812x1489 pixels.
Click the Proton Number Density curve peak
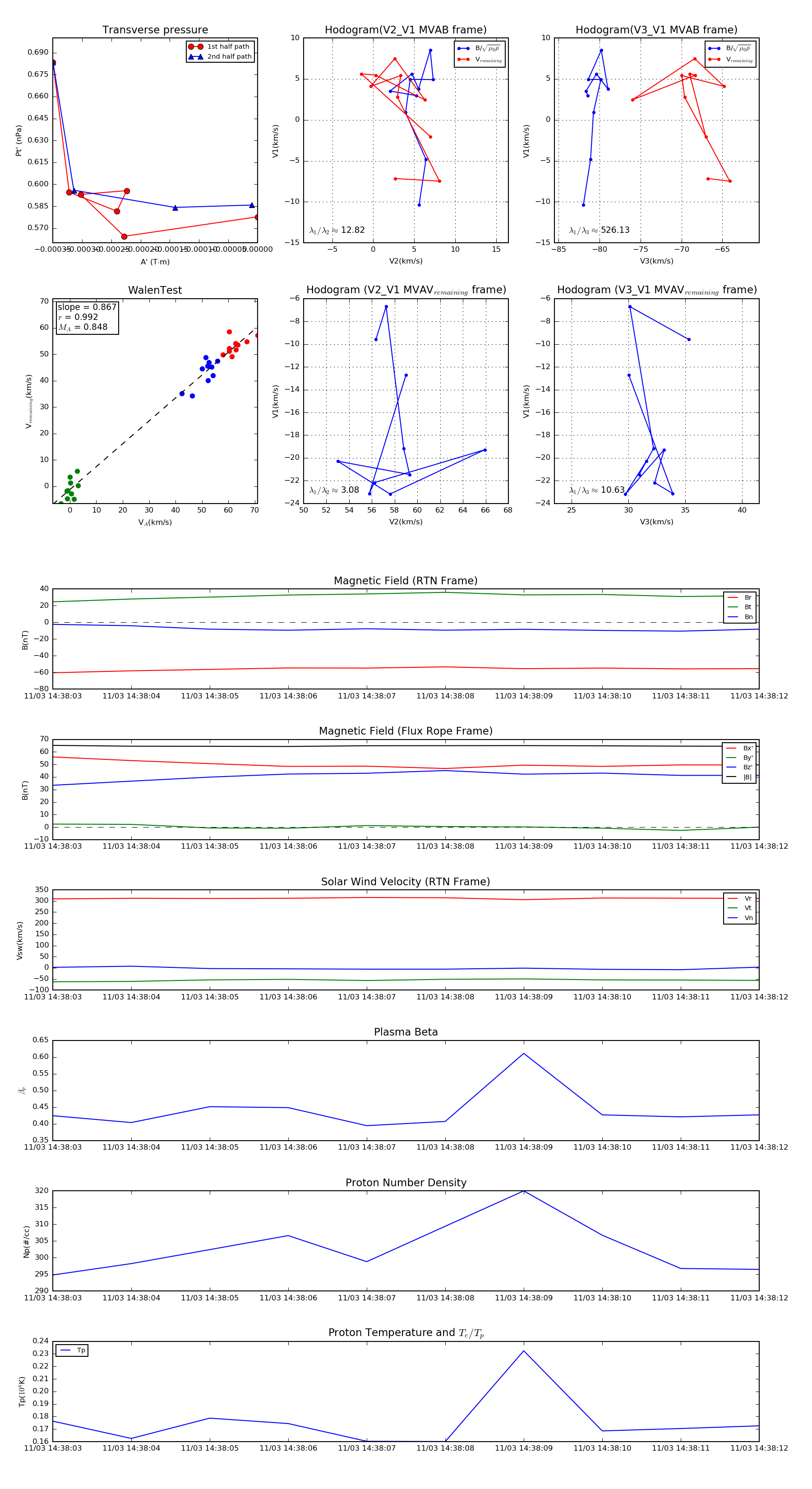524,1191
